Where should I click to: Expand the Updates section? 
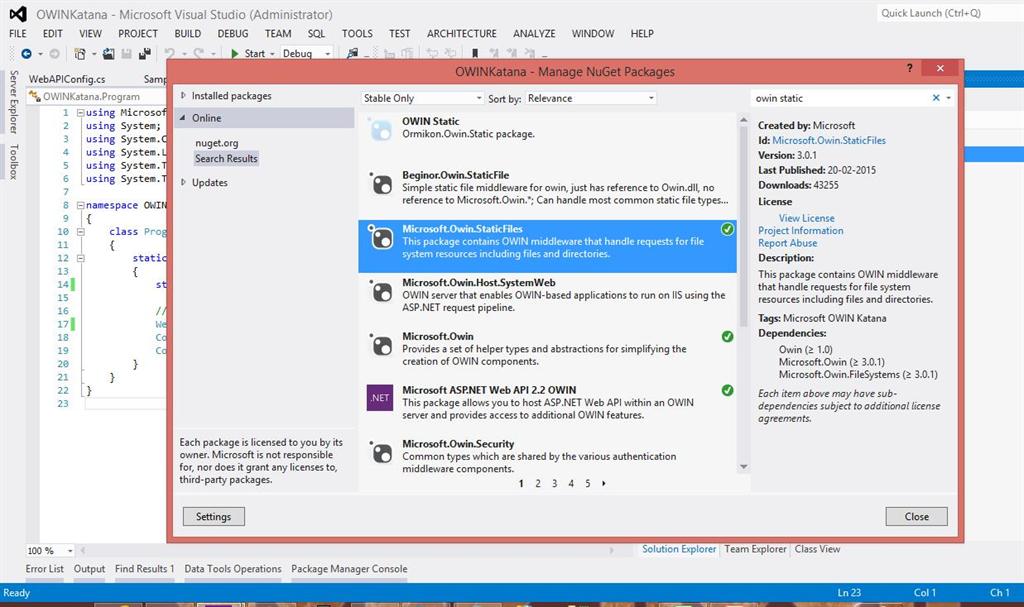184,182
